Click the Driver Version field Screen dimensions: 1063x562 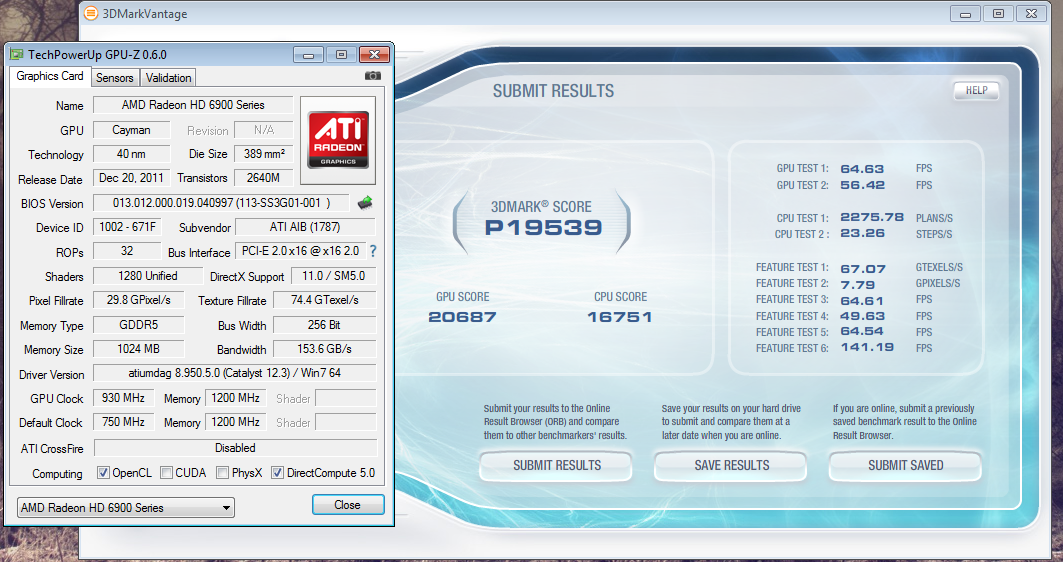[235, 373]
